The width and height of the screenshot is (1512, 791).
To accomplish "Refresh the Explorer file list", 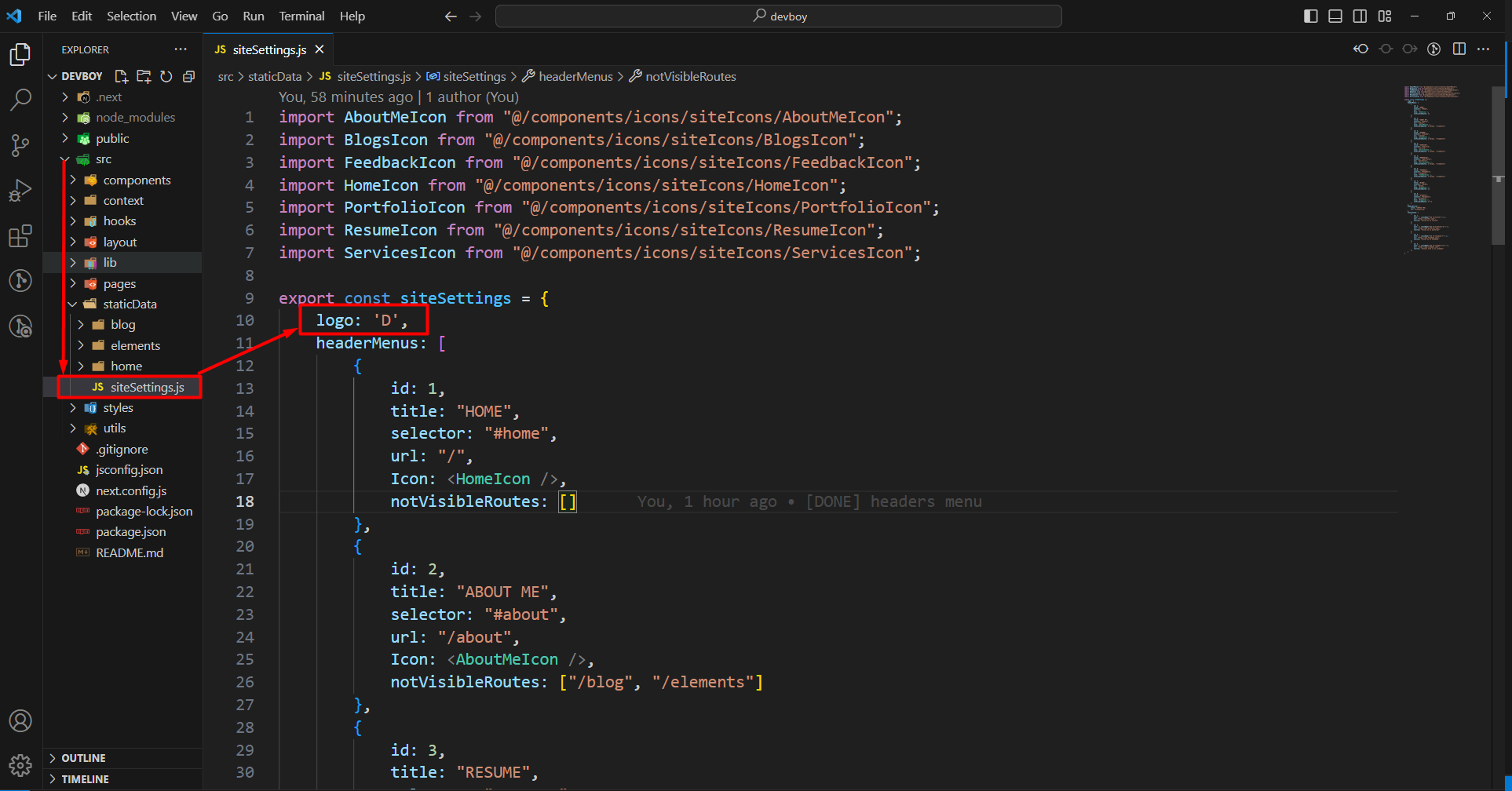I will coord(166,76).
